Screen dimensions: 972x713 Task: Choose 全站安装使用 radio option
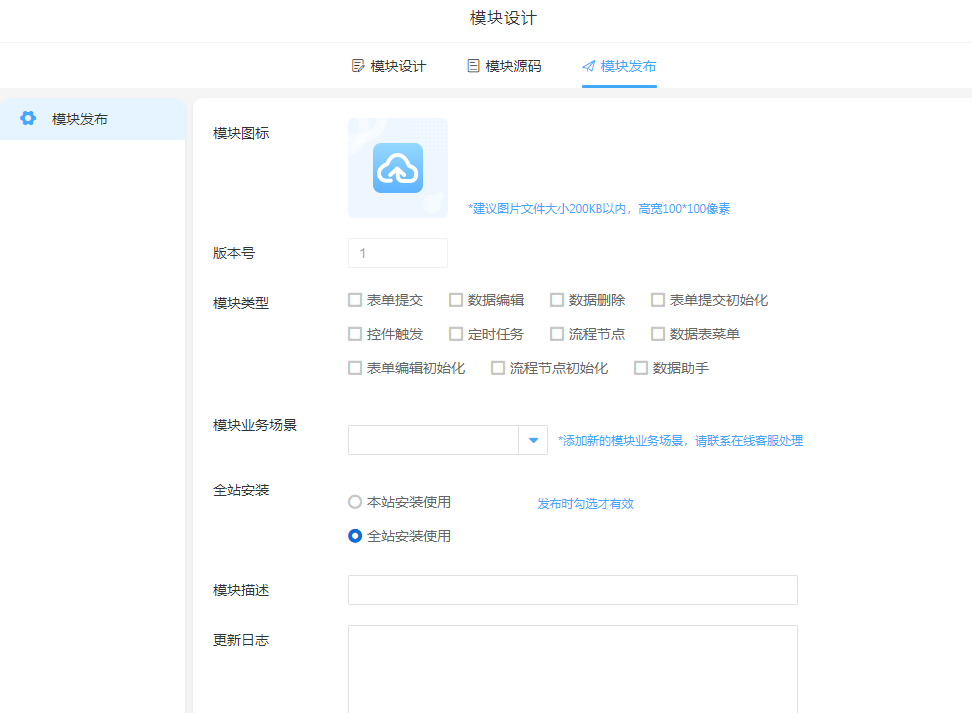click(x=355, y=536)
